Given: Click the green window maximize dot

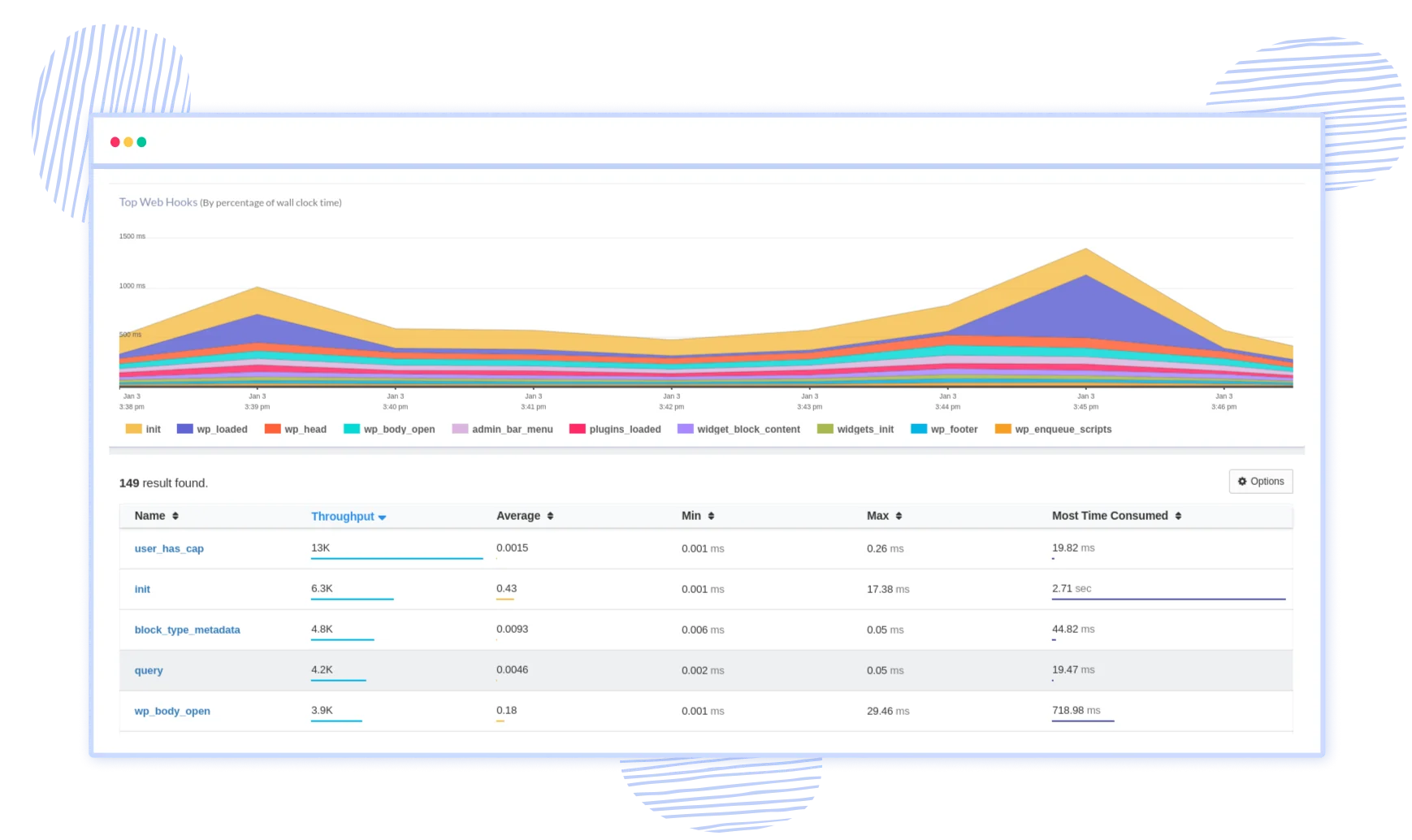Looking at the screenshot, I should [141, 142].
